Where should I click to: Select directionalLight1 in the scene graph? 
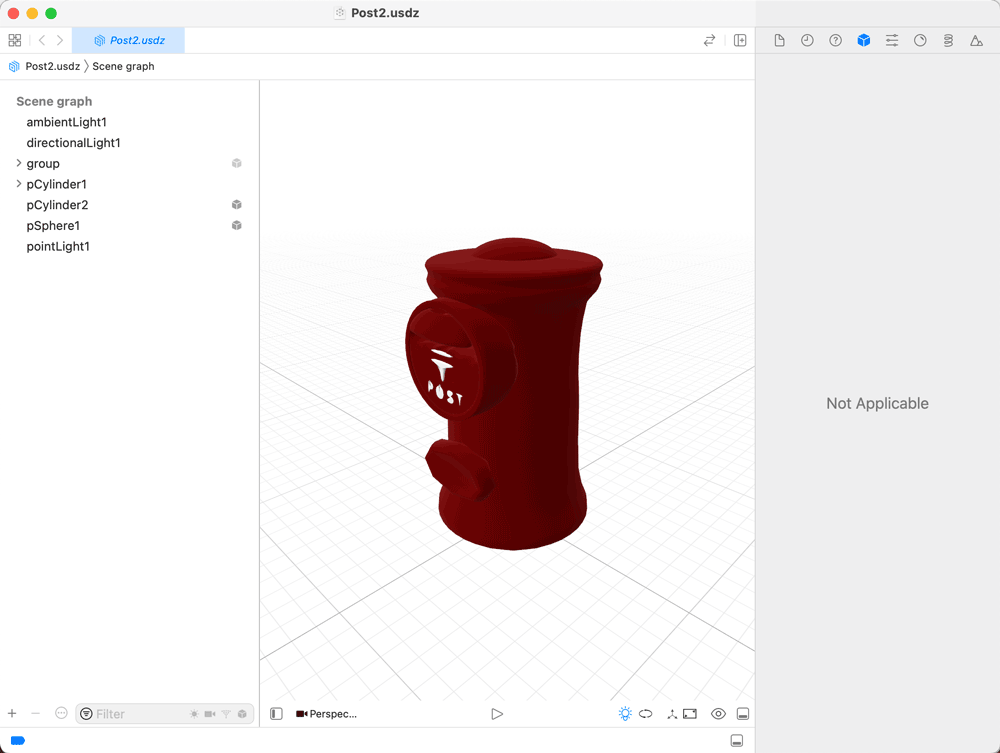(73, 143)
